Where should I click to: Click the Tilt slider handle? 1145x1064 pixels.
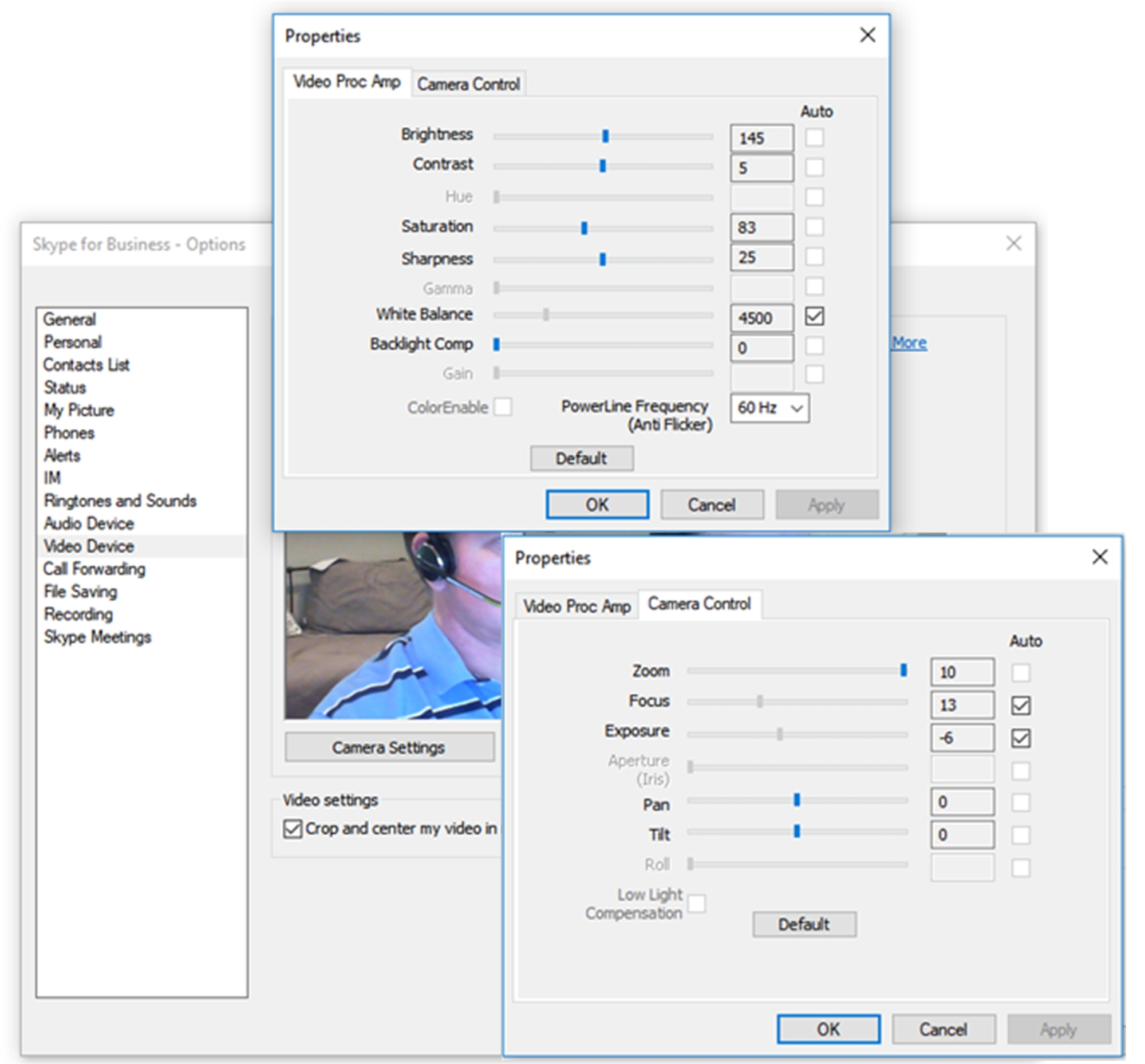tap(797, 831)
